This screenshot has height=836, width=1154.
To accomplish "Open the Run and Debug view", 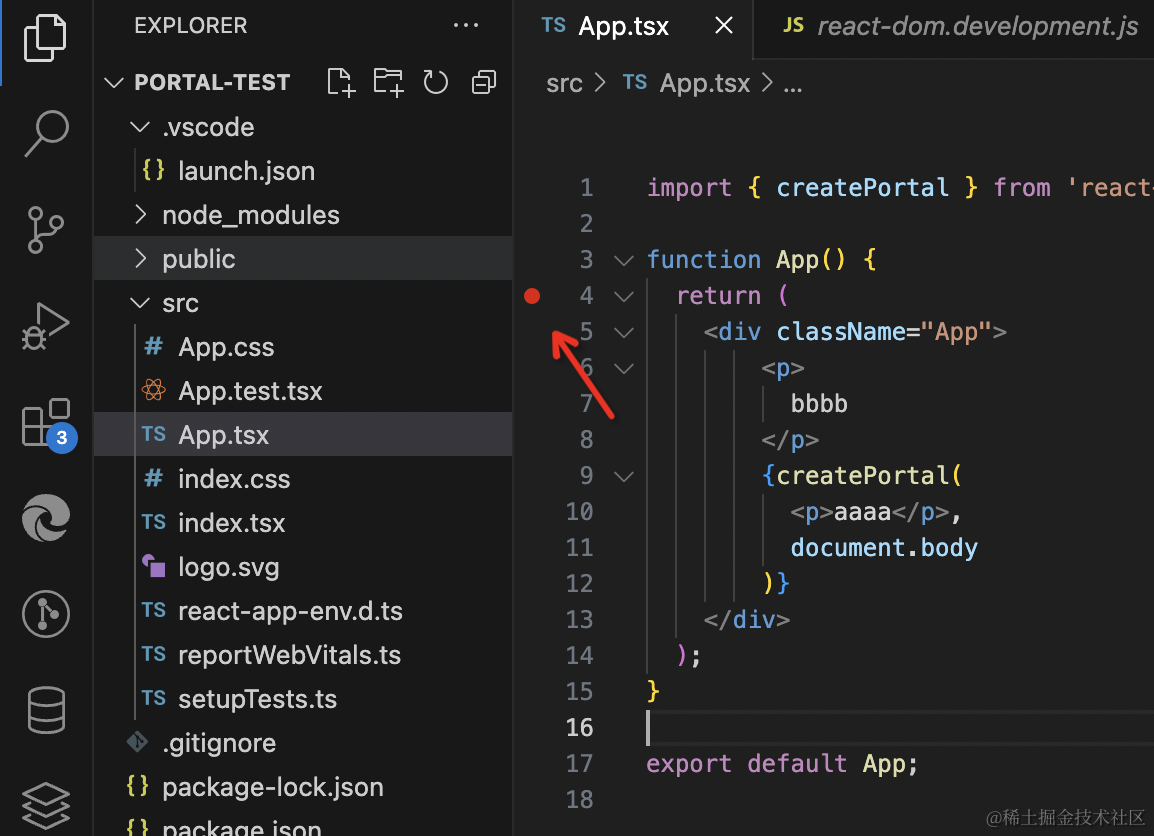I will 45,325.
